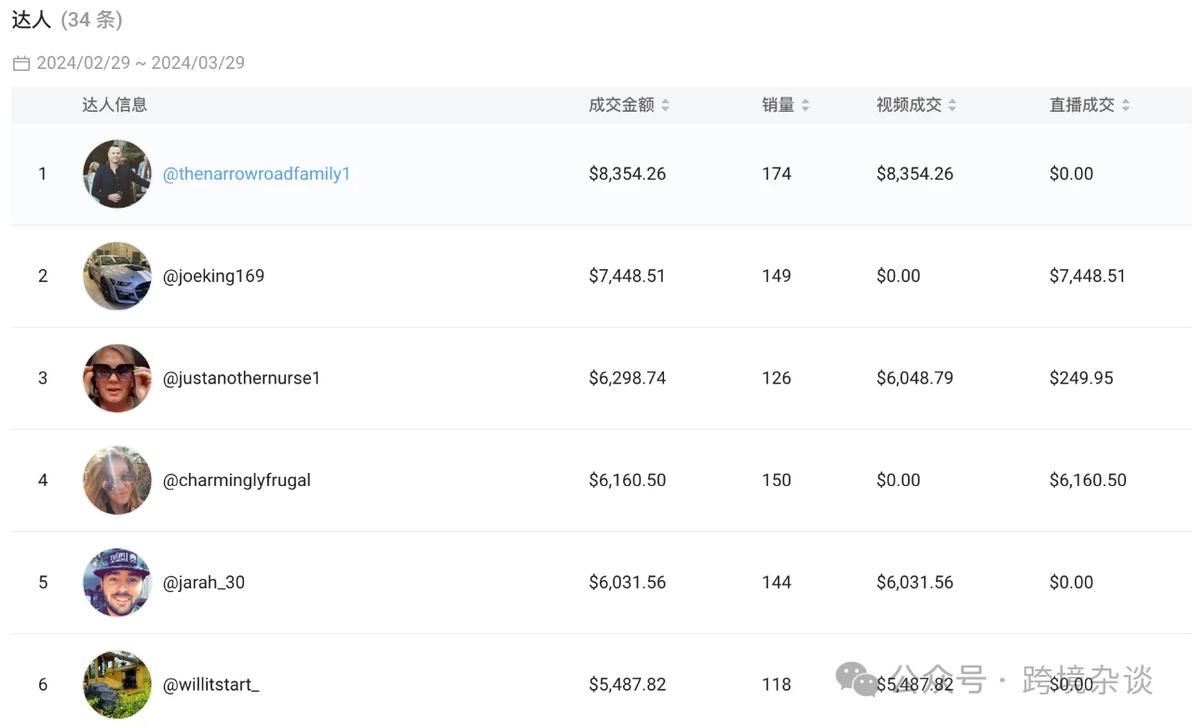This screenshot has height=728, width=1192.
Task: Click the @joeking169 creator name
Action: pos(213,276)
